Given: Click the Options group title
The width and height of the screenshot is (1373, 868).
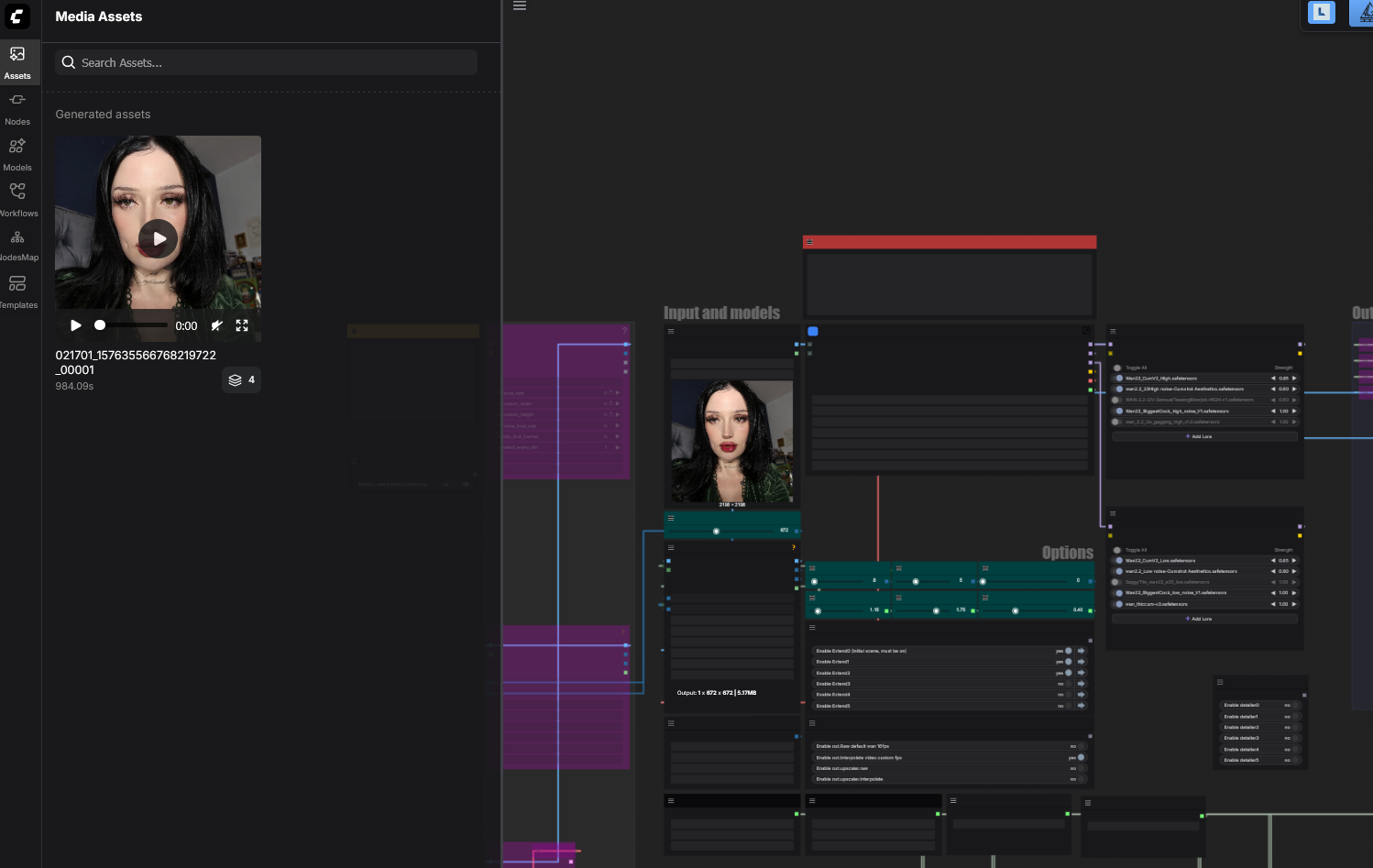Looking at the screenshot, I should (1068, 553).
